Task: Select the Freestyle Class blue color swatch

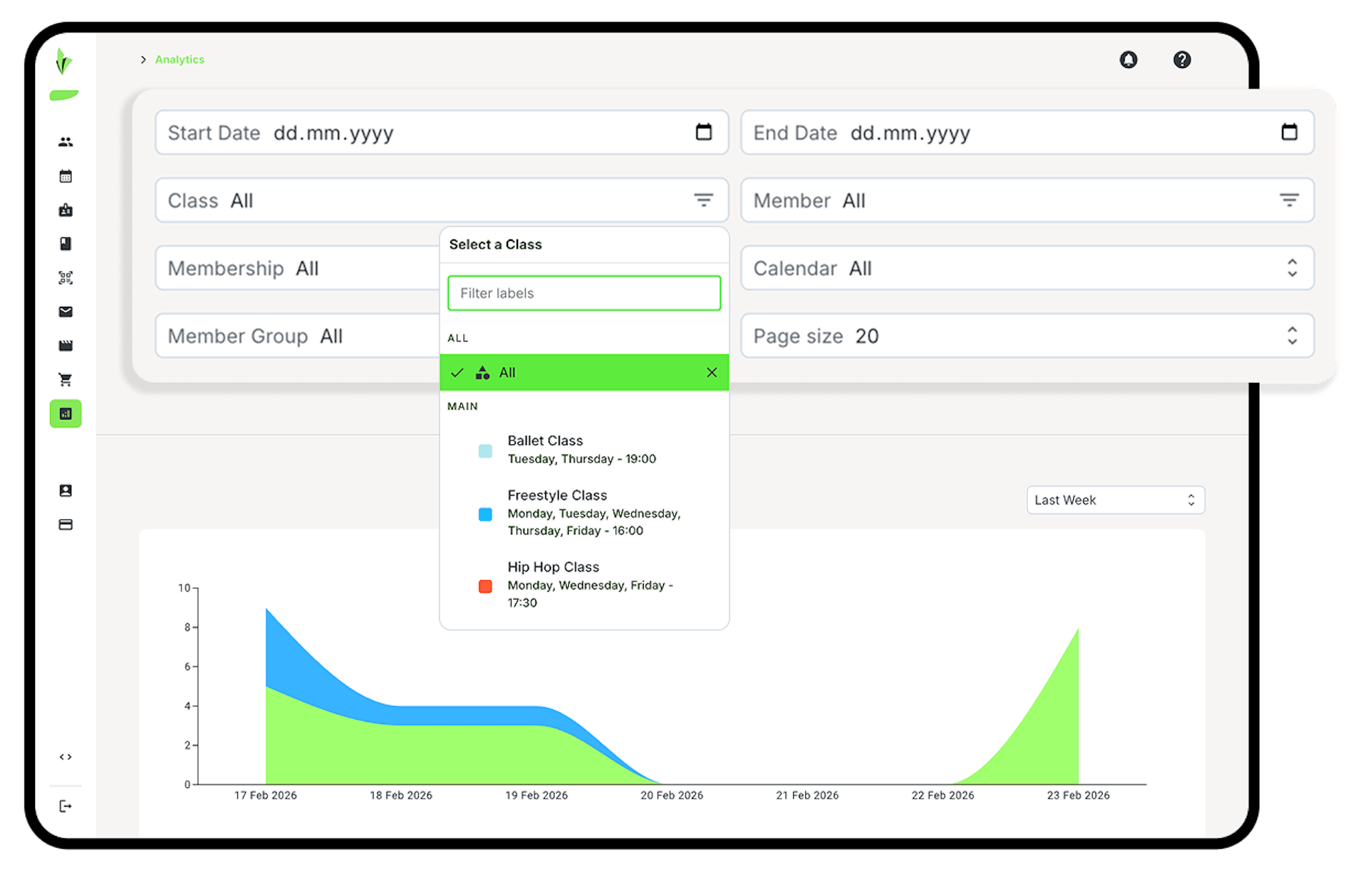Action: tap(485, 514)
